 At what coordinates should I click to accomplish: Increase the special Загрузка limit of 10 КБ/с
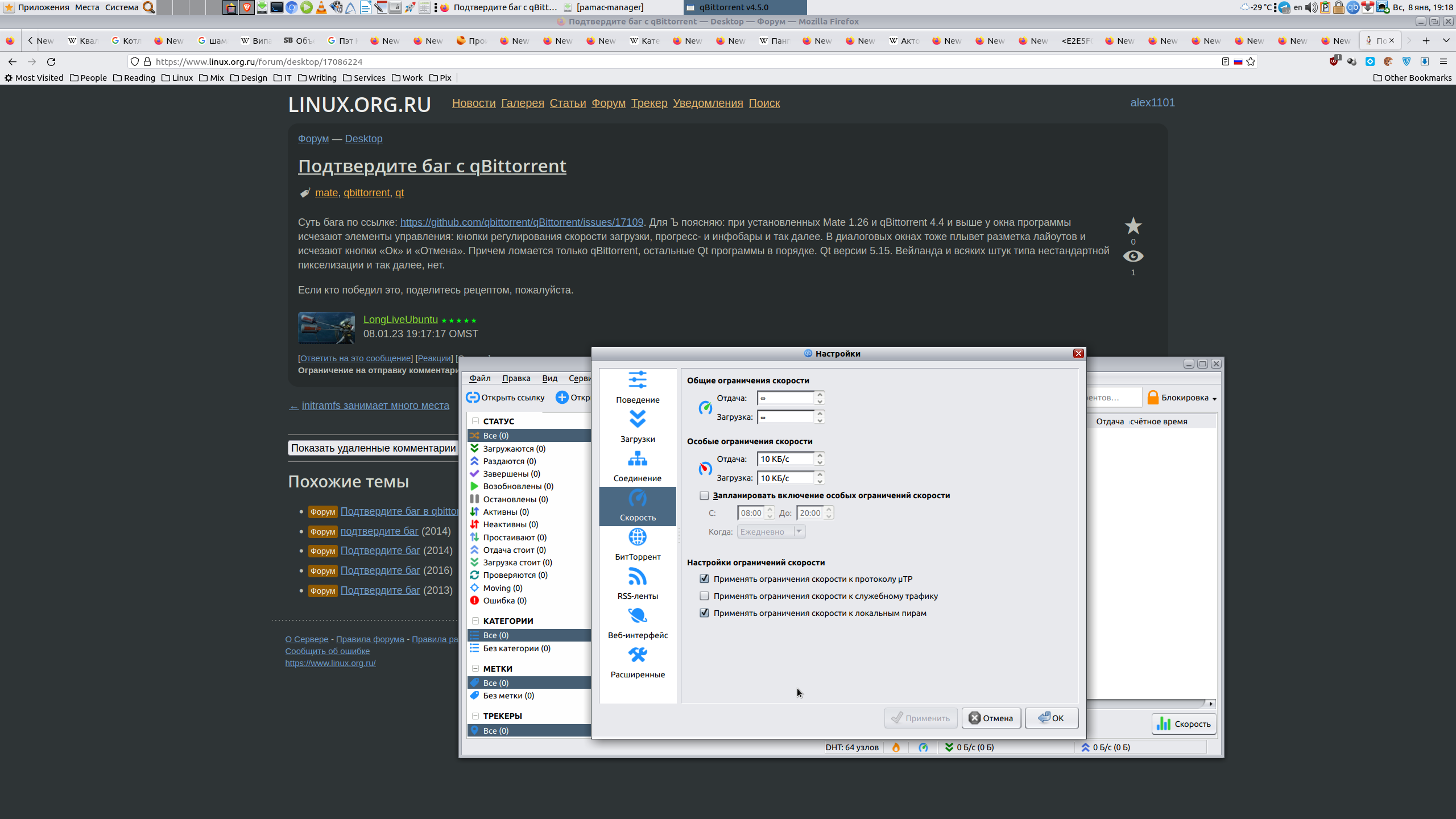tap(820, 474)
